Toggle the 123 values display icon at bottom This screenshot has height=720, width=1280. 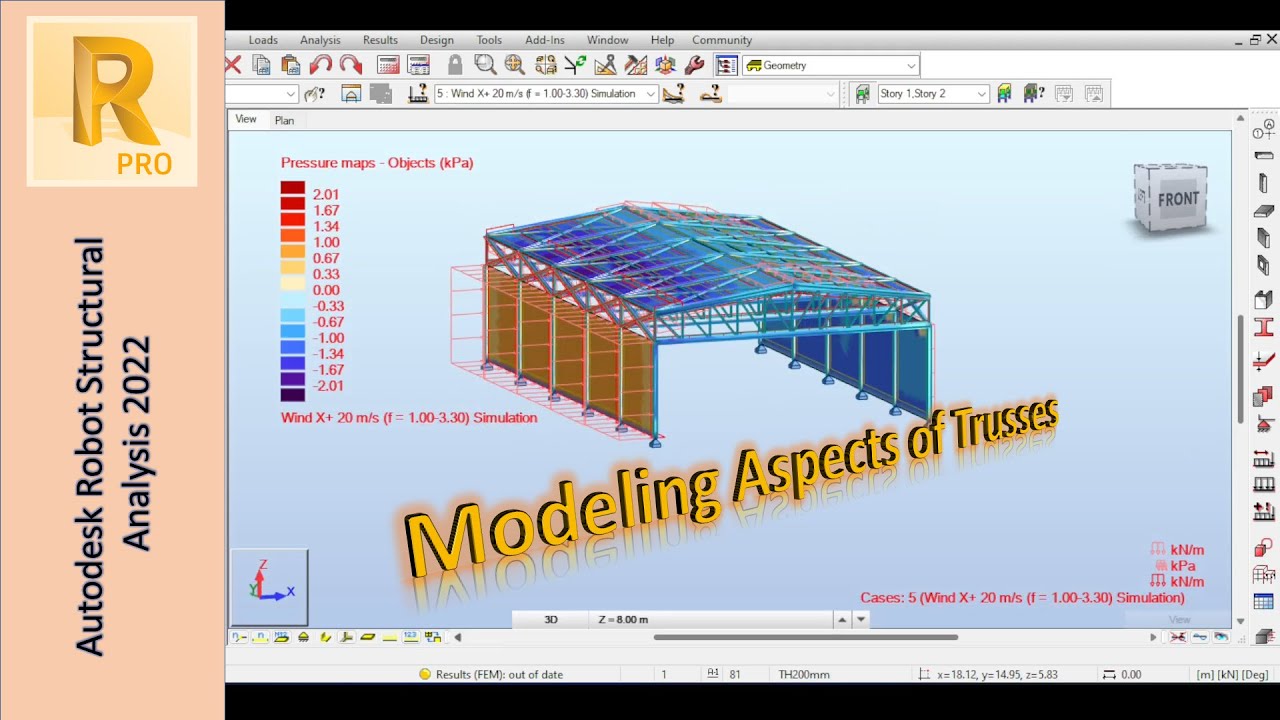410,637
